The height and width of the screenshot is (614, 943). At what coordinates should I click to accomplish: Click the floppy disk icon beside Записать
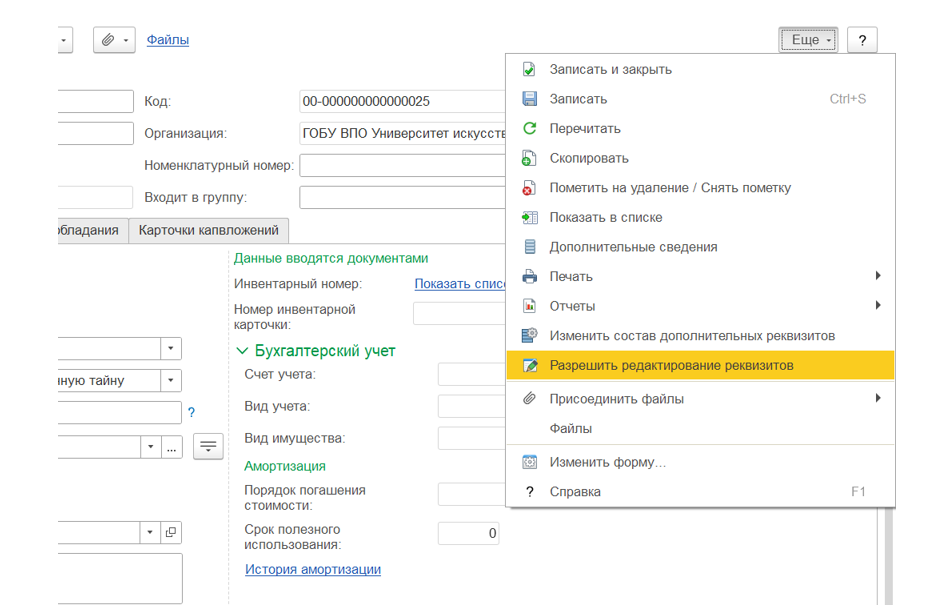click(x=529, y=99)
